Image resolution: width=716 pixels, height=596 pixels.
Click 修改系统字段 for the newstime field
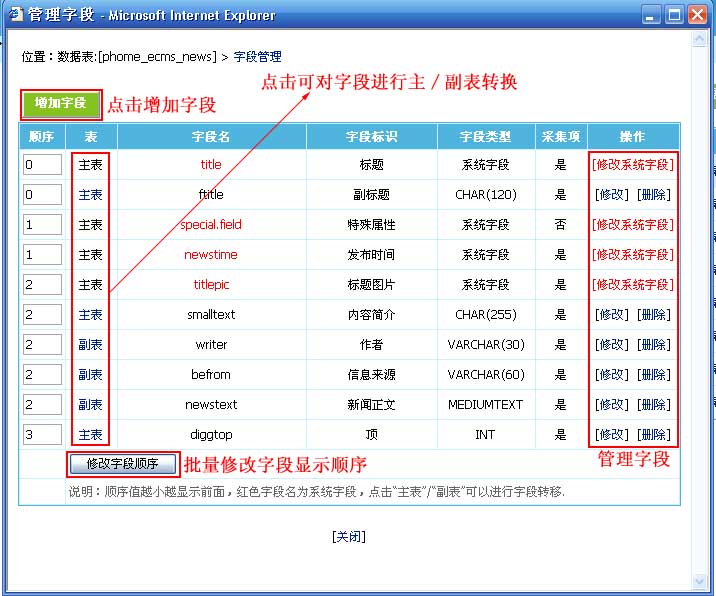point(632,255)
